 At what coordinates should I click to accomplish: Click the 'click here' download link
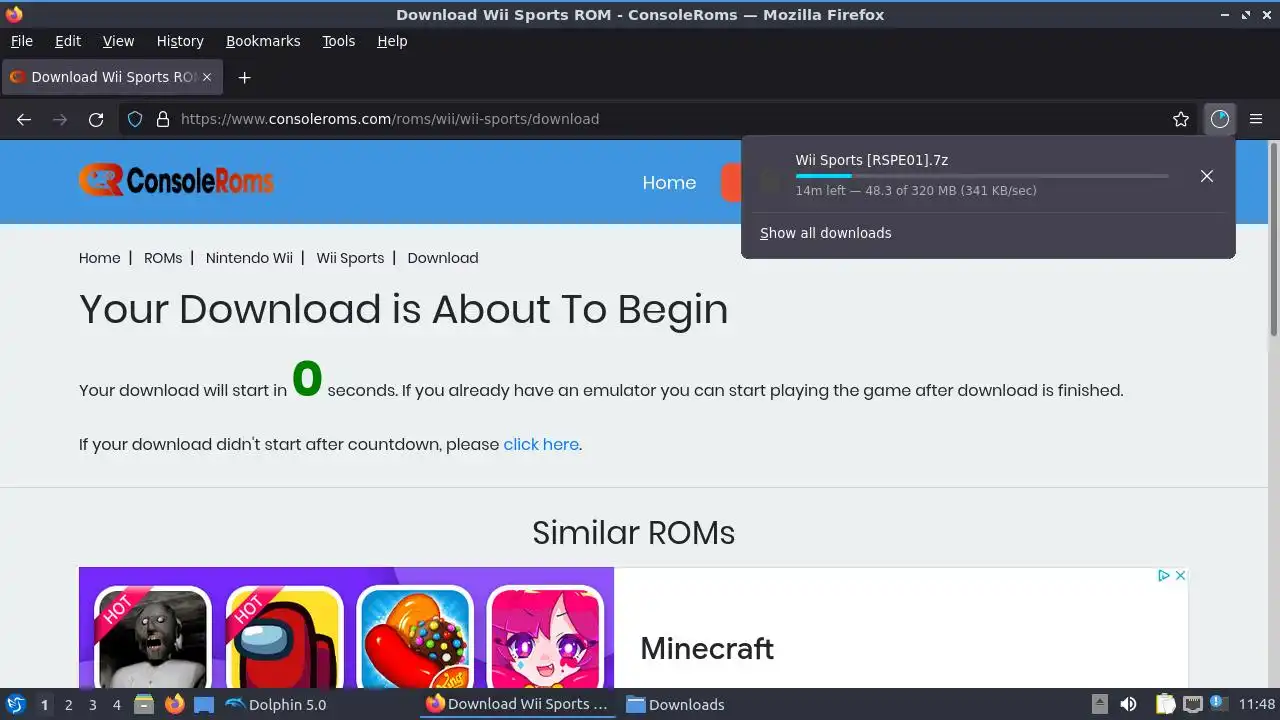point(541,444)
